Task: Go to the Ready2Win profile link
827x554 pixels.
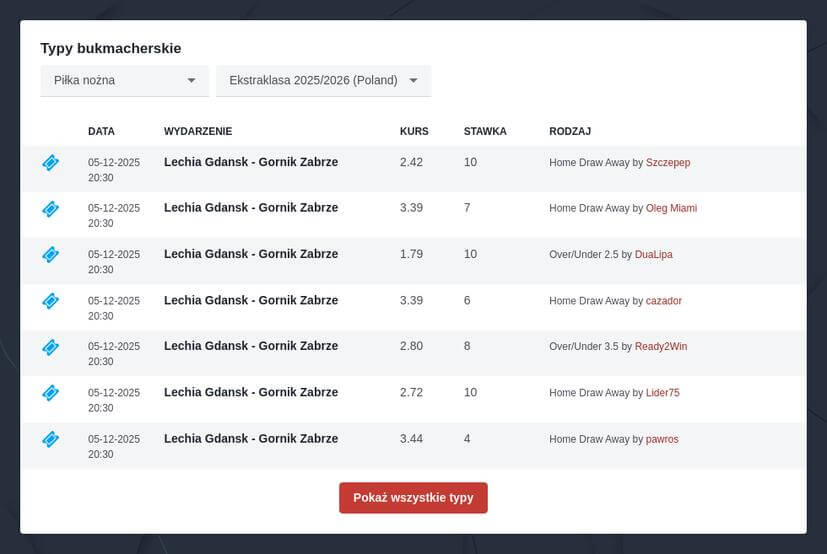Action: click(x=661, y=346)
